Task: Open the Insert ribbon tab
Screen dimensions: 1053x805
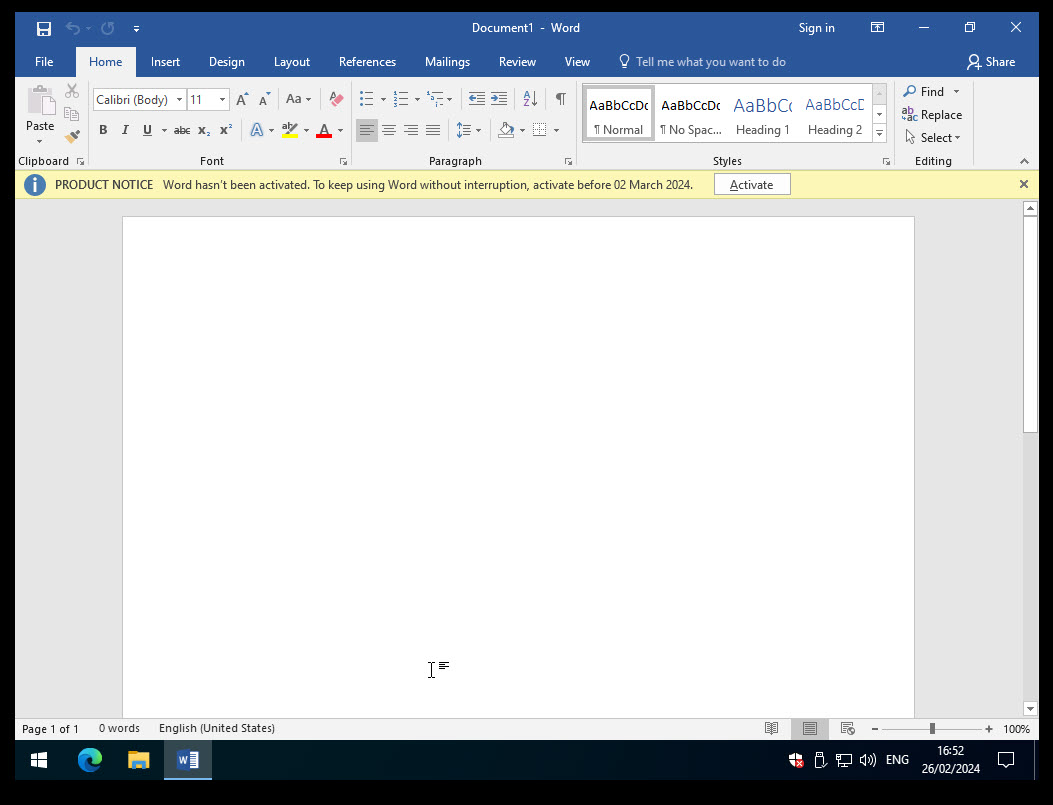Action: click(x=165, y=62)
